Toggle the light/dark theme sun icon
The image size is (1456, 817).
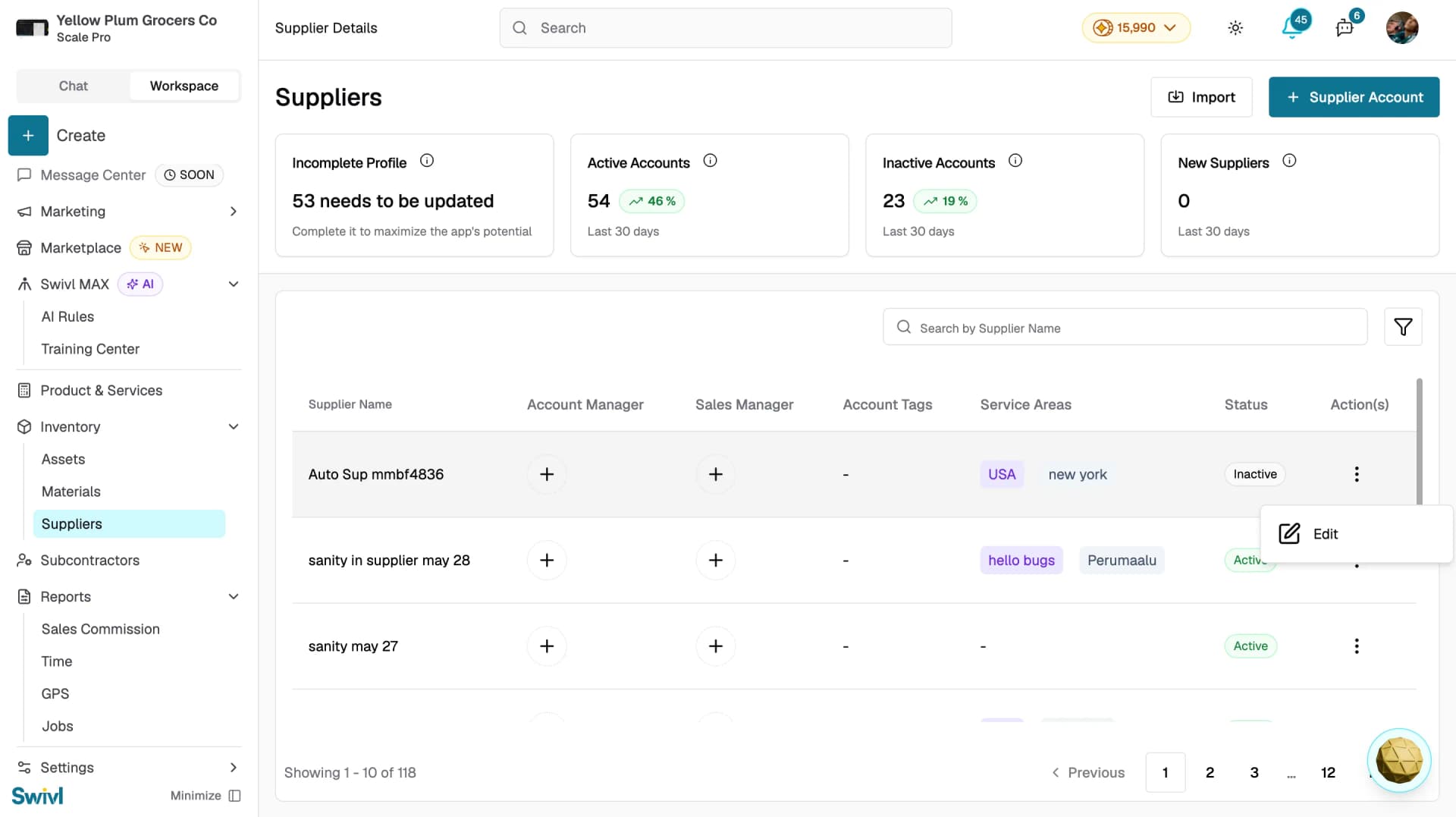[x=1235, y=28]
